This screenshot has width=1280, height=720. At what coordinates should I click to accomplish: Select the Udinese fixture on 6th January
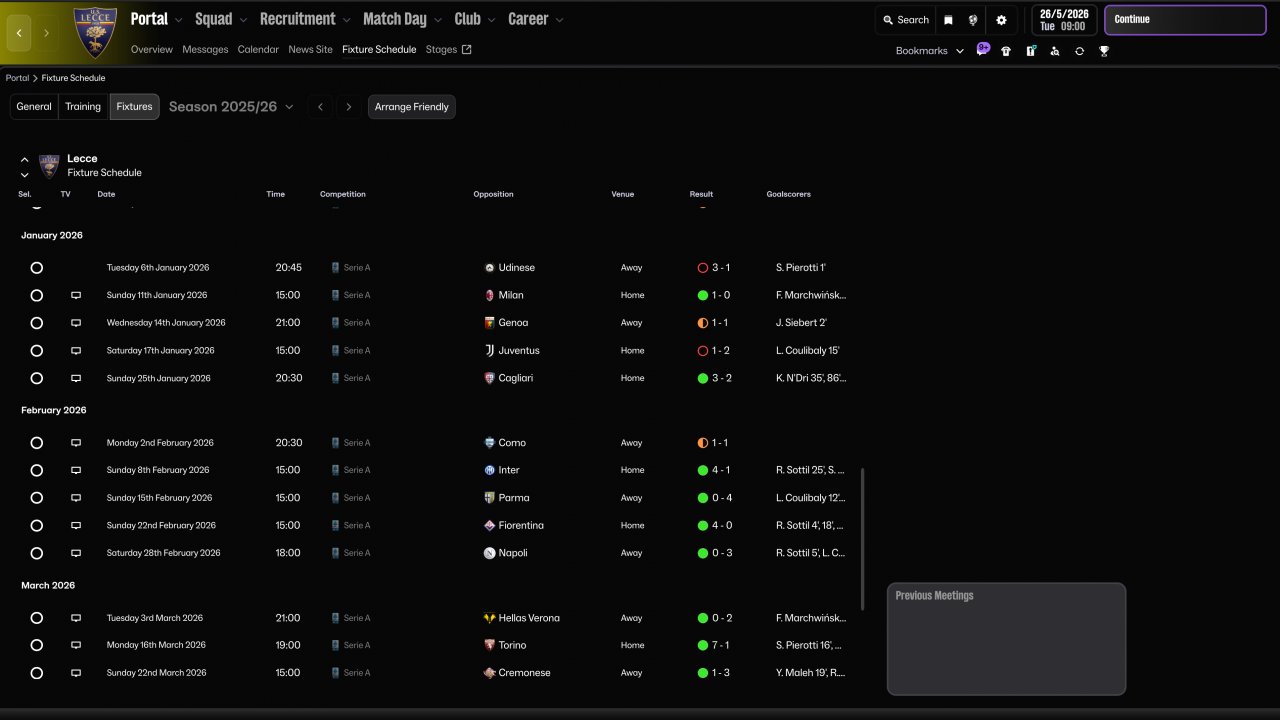(37, 268)
